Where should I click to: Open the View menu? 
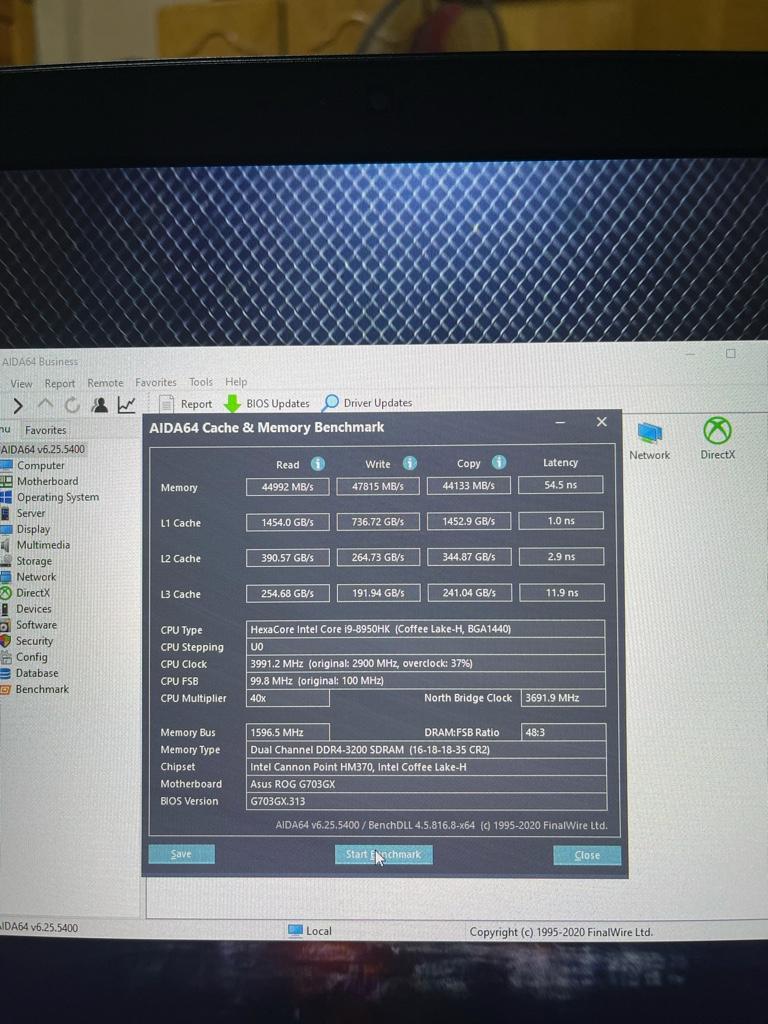coord(21,383)
